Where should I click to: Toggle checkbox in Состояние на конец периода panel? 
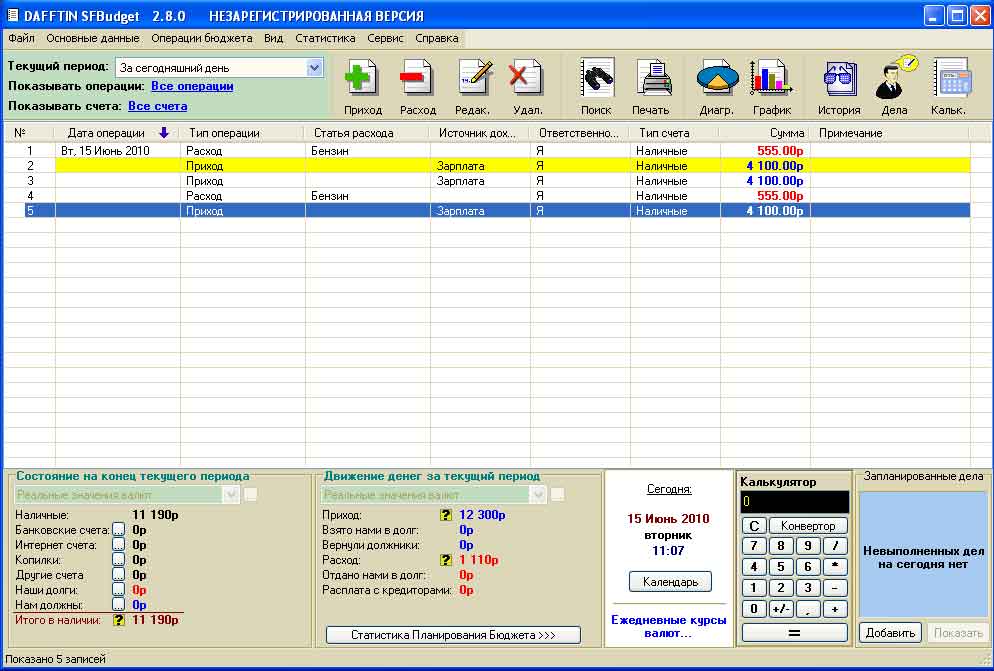tap(250, 495)
